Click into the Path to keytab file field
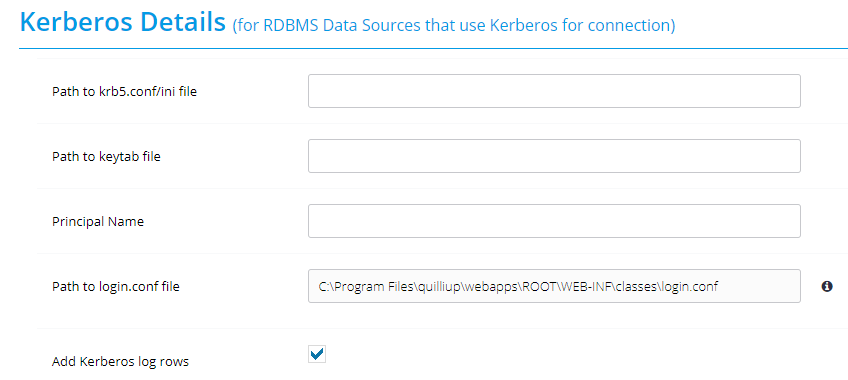This screenshot has width=848, height=380. (x=554, y=156)
